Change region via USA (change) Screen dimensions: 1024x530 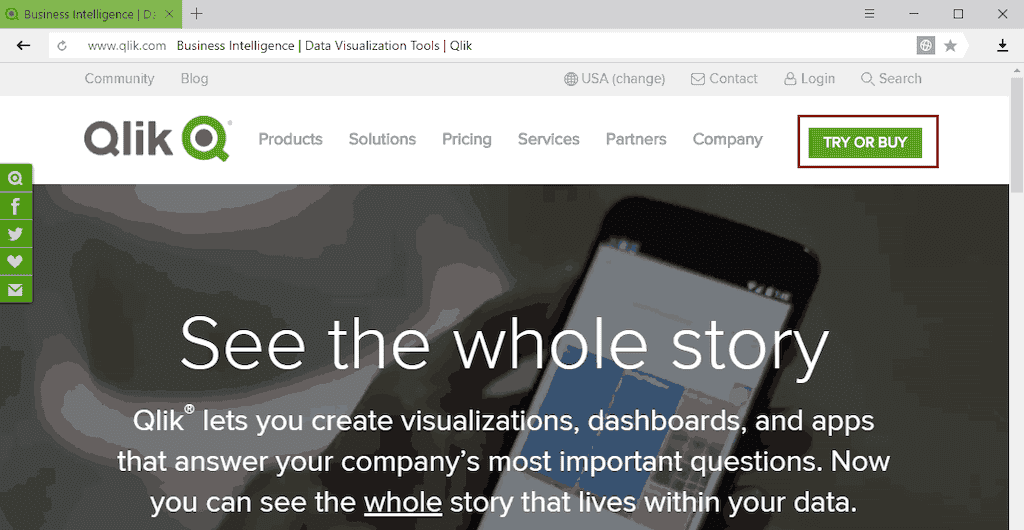615,79
